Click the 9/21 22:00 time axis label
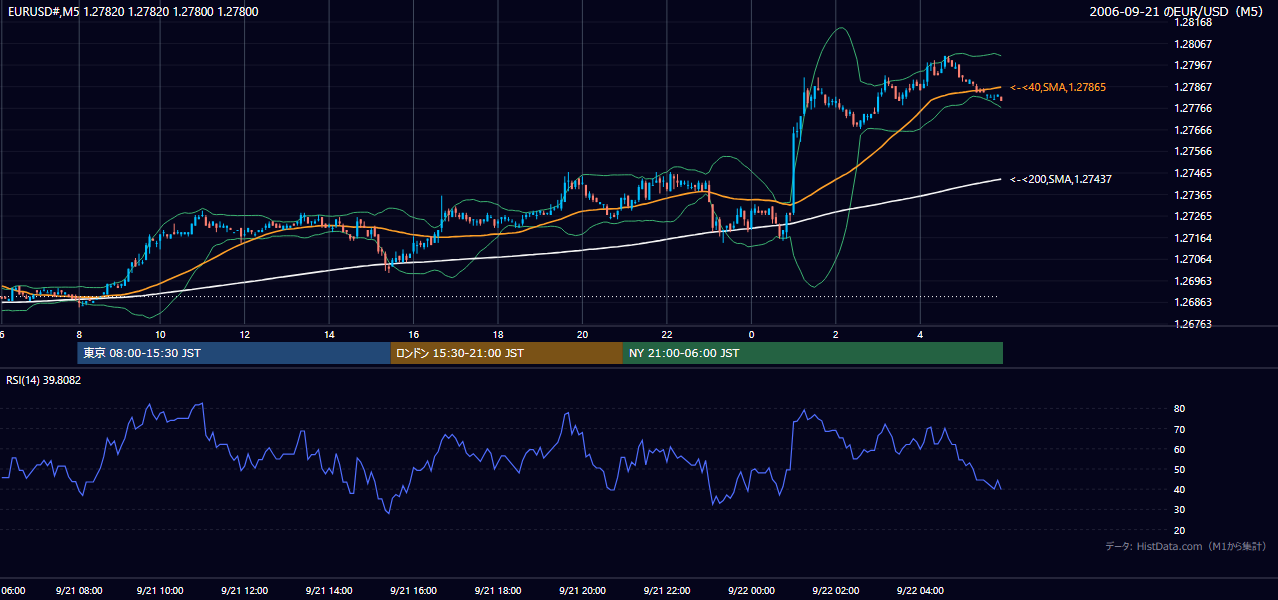 [x=669, y=591]
